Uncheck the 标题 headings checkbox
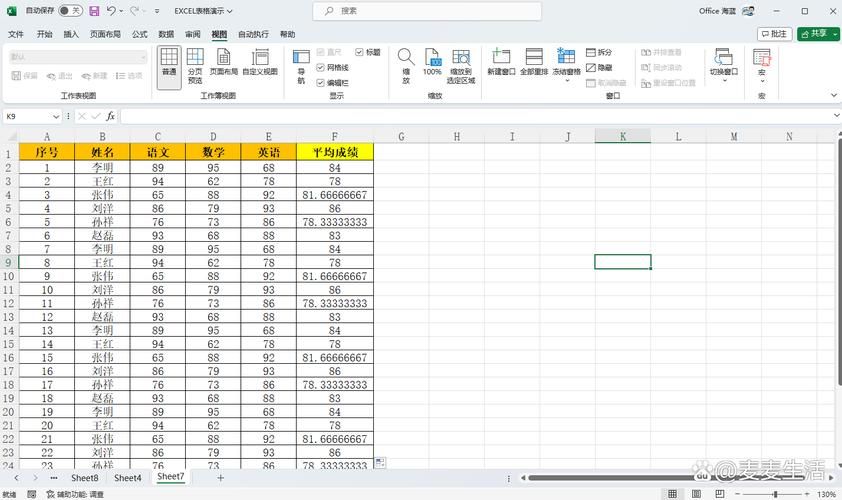 (x=359, y=52)
